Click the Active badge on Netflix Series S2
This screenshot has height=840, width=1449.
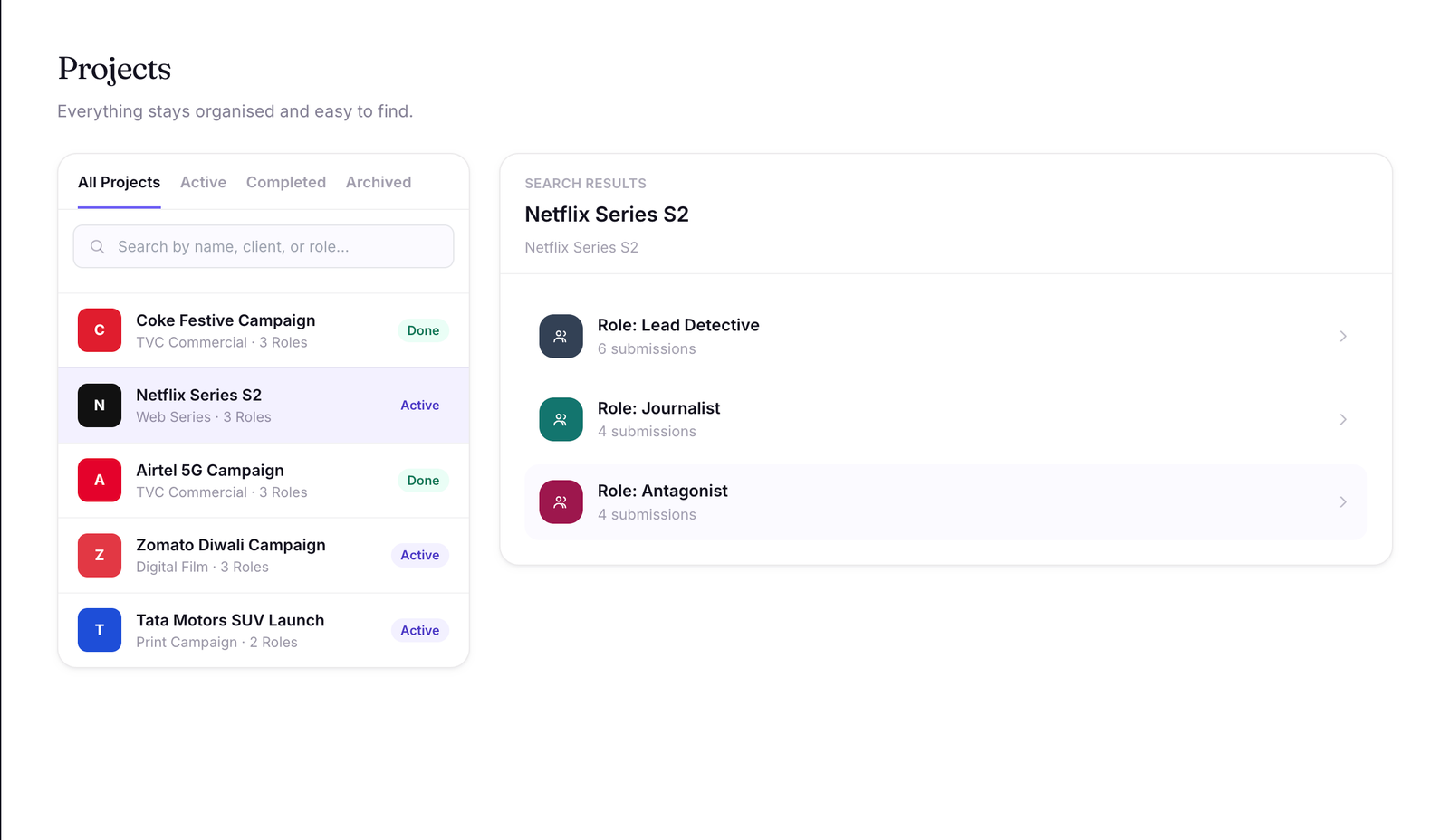click(x=420, y=406)
